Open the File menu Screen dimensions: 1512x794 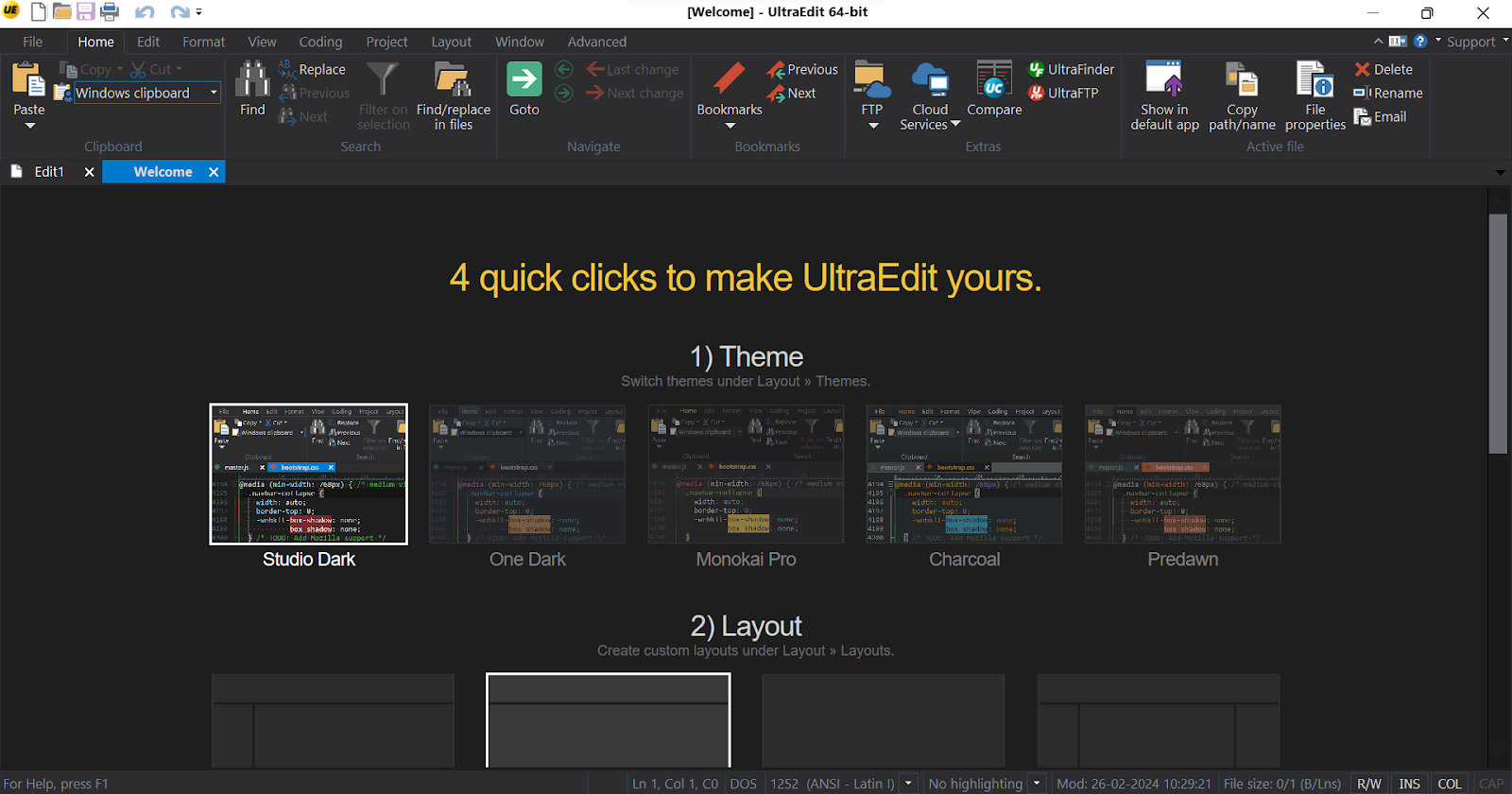click(x=33, y=42)
